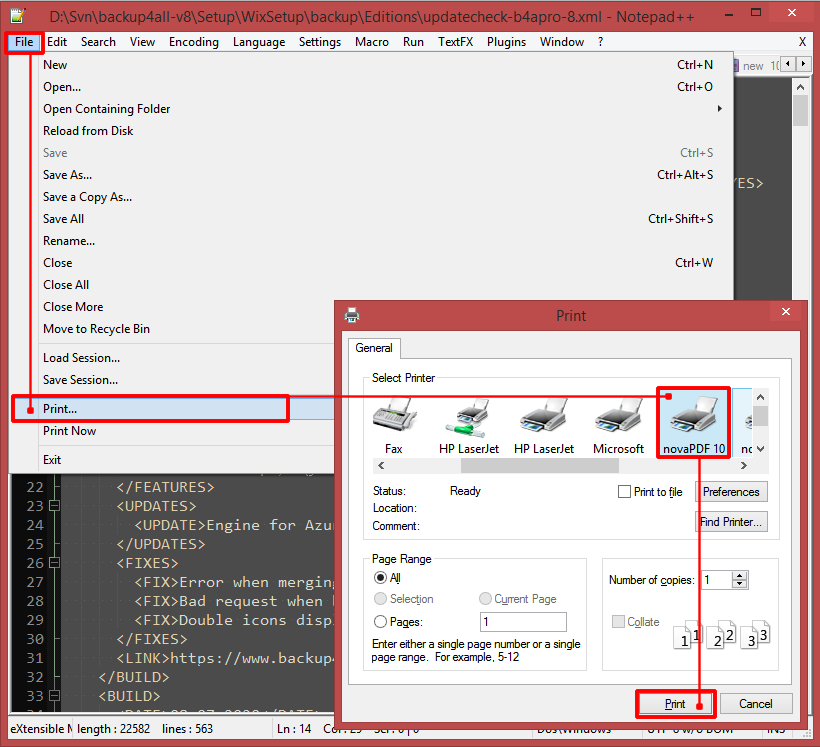The image size is (820, 747).
Task: Open the File menu
Action: [24, 42]
